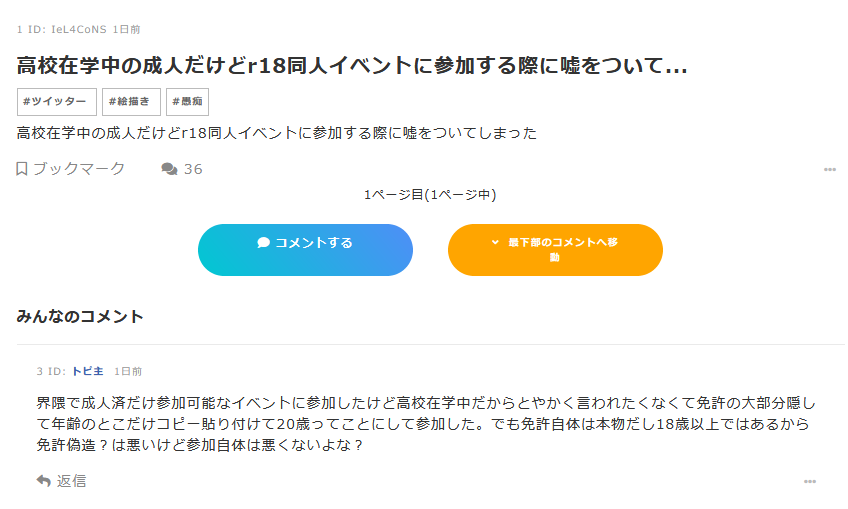Toggle the ブックマーク label on the post

[79, 169]
